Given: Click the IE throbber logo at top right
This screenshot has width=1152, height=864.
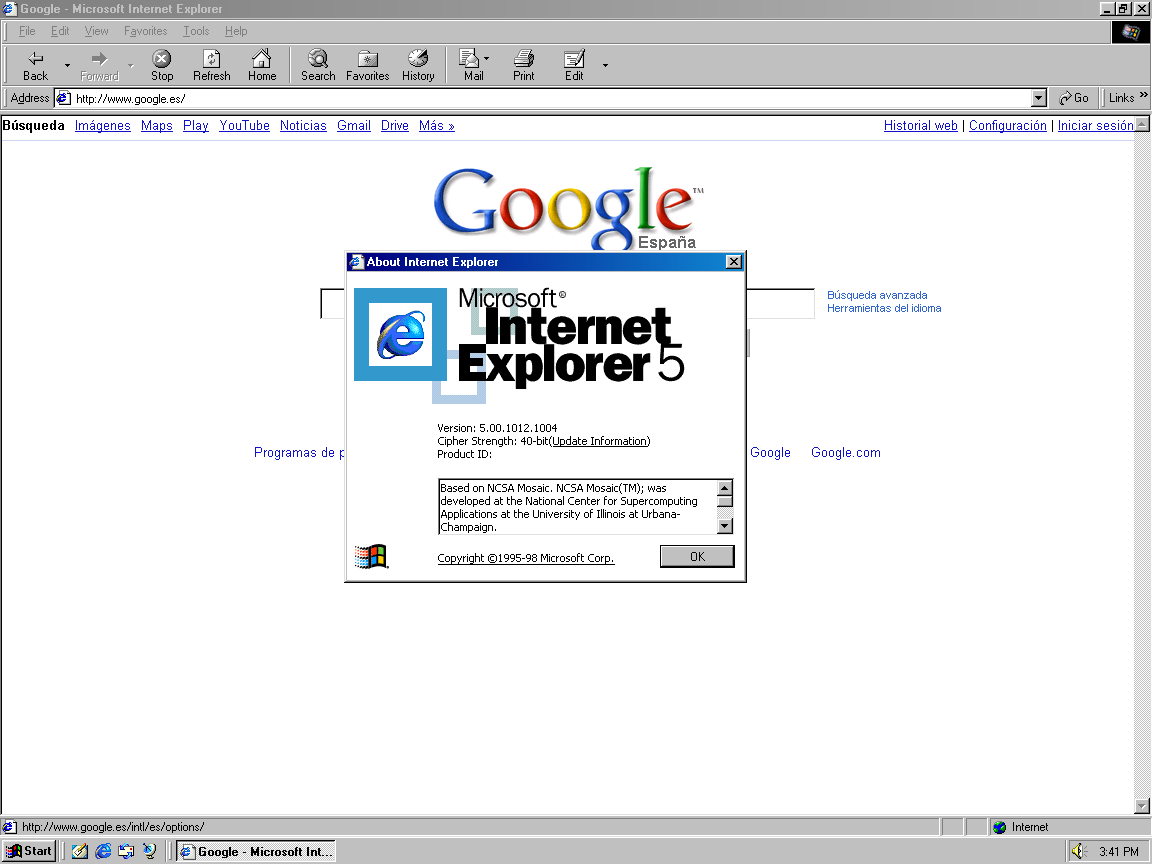Looking at the screenshot, I should tap(1130, 32).
